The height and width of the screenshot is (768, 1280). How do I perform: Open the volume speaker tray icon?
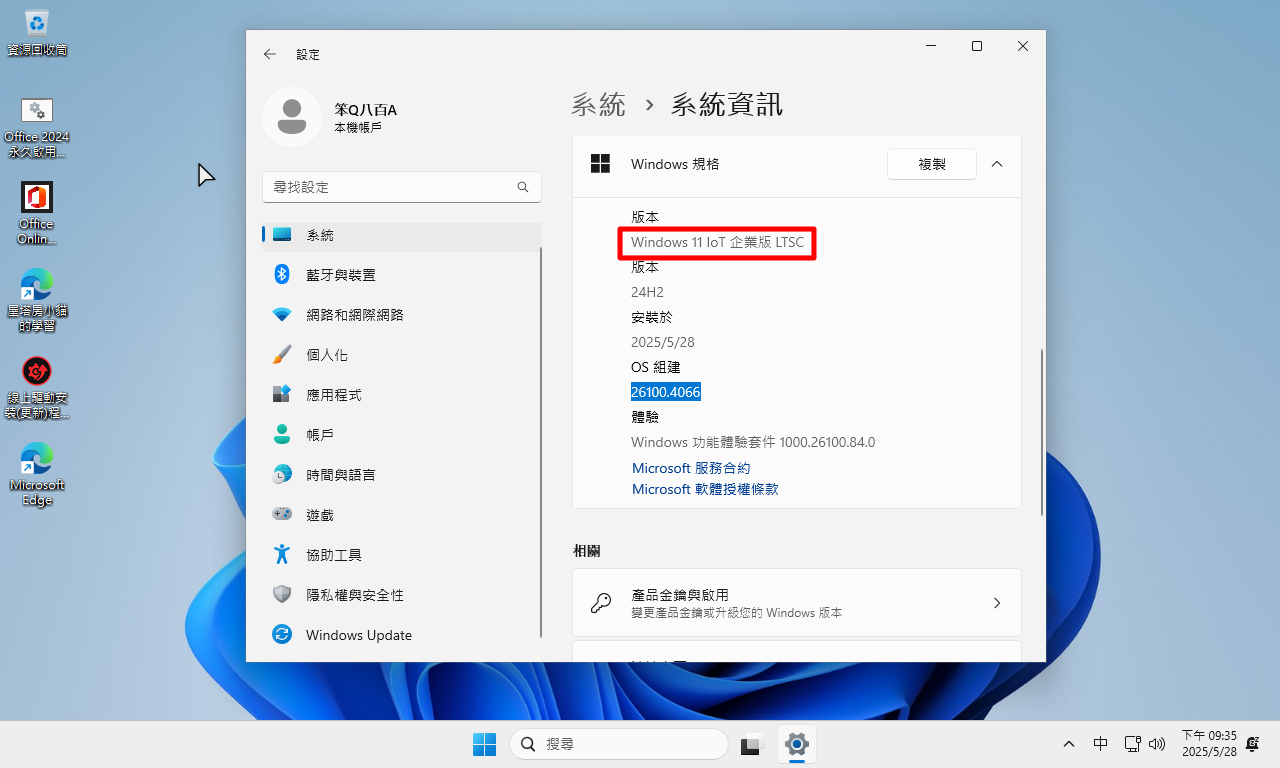(x=1158, y=744)
